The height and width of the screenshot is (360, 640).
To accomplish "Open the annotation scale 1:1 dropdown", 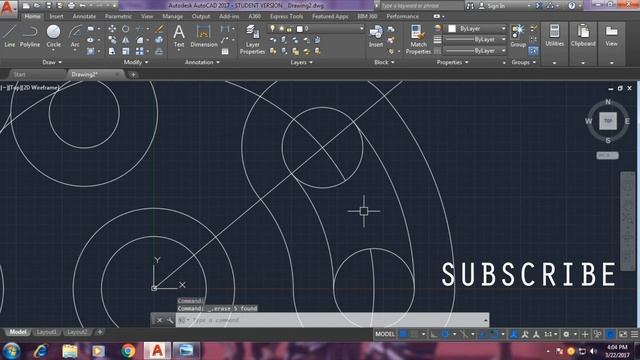I will pyautogui.click(x=550, y=334).
